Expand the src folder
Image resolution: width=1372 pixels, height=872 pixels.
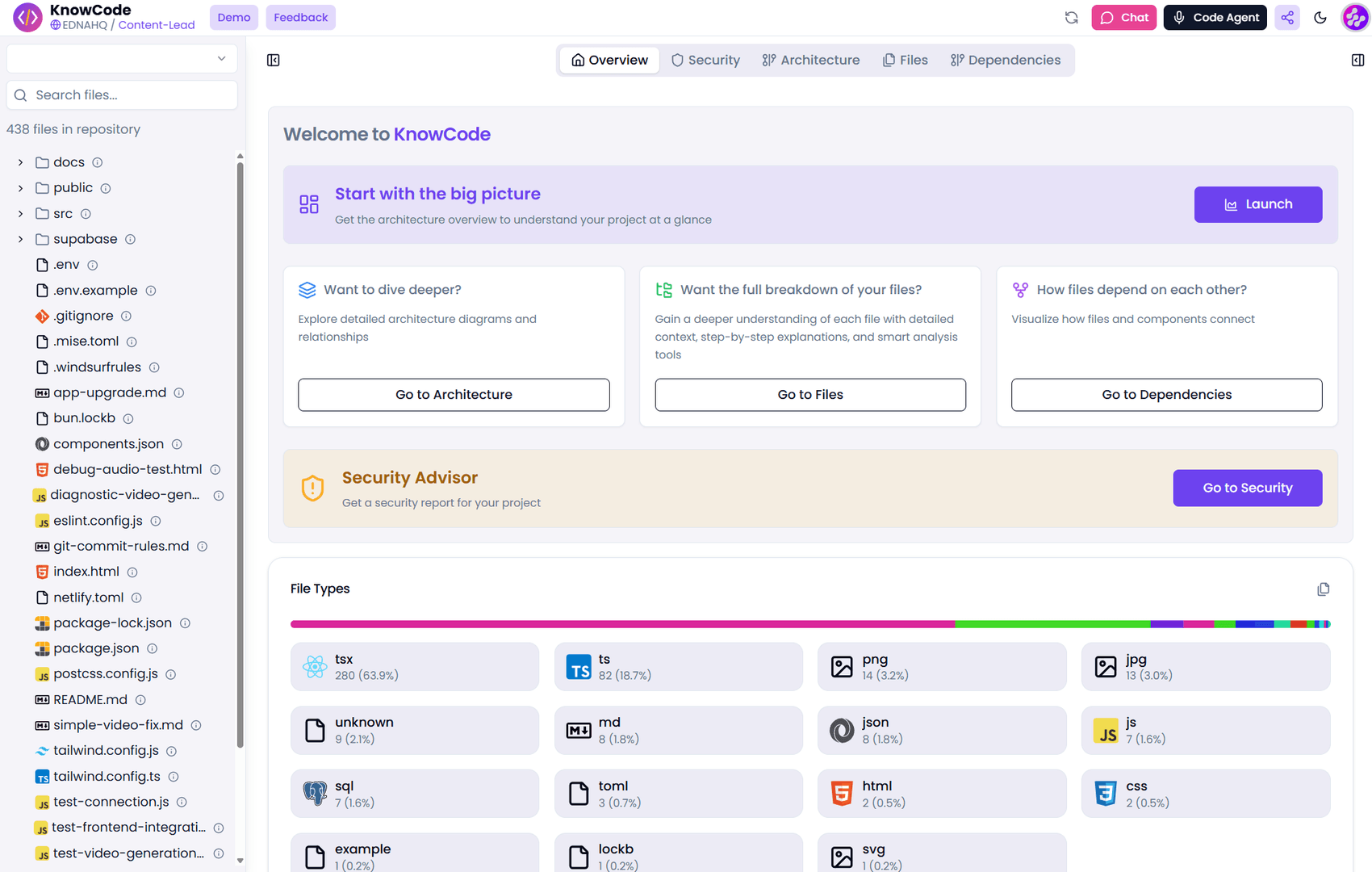pyautogui.click(x=21, y=214)
